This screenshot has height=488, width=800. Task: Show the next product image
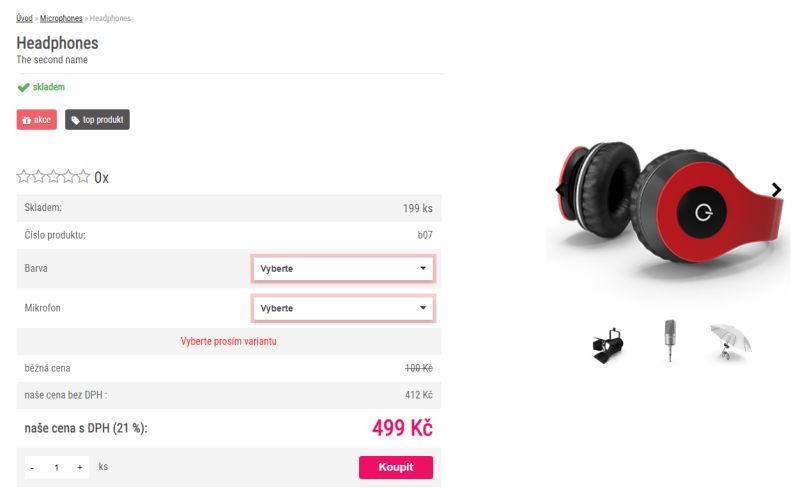point(776,189)
